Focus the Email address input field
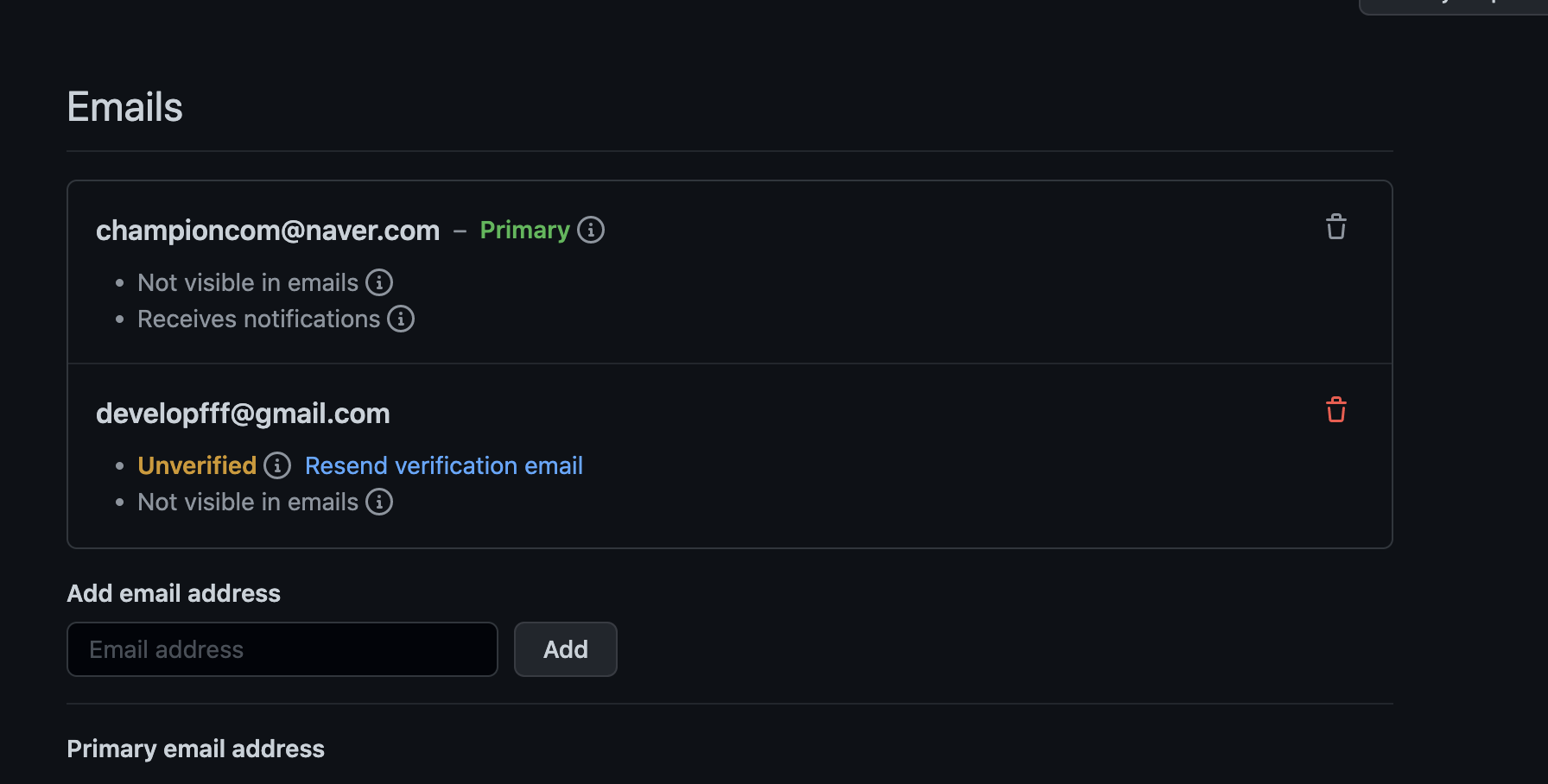1548x784 pixels. 282,649
